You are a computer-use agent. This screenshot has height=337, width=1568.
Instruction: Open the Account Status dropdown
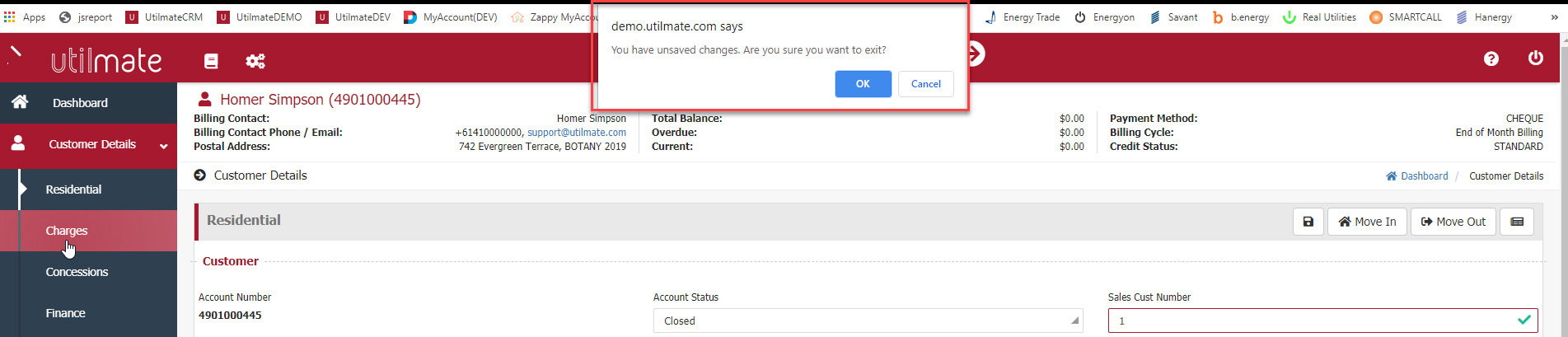coord(868,321)
